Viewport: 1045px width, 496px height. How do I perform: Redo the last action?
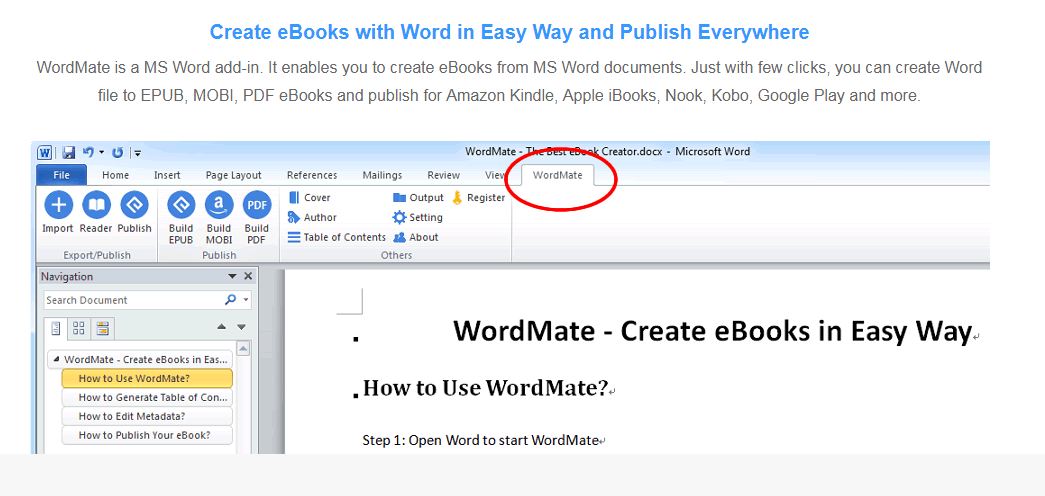click(117, 153)
